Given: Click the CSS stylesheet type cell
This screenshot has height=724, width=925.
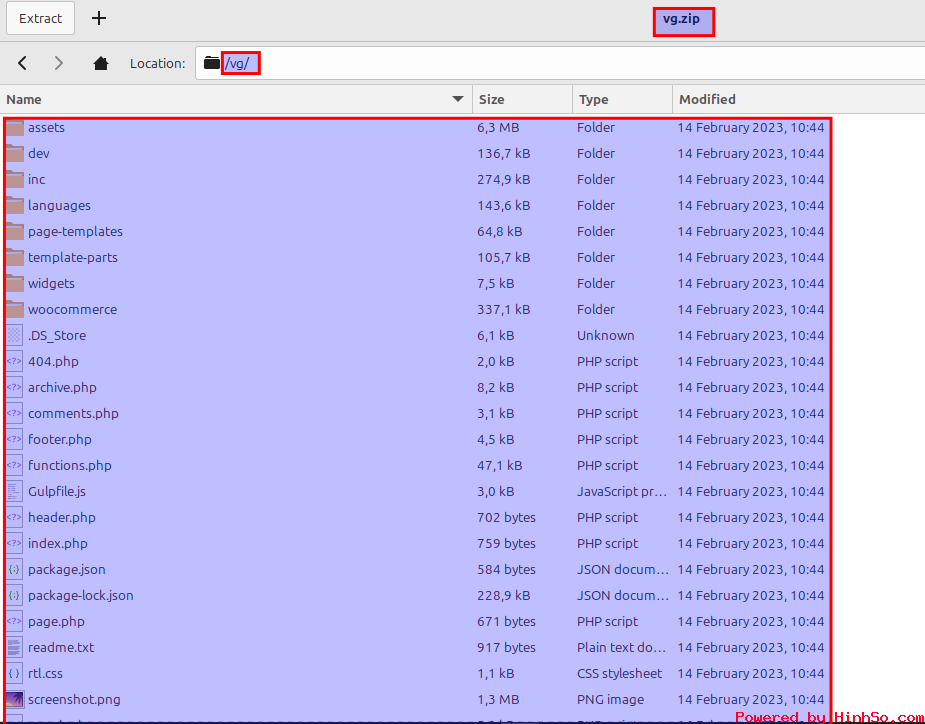Looking at the screenshot, I should (x=619, y=673).
